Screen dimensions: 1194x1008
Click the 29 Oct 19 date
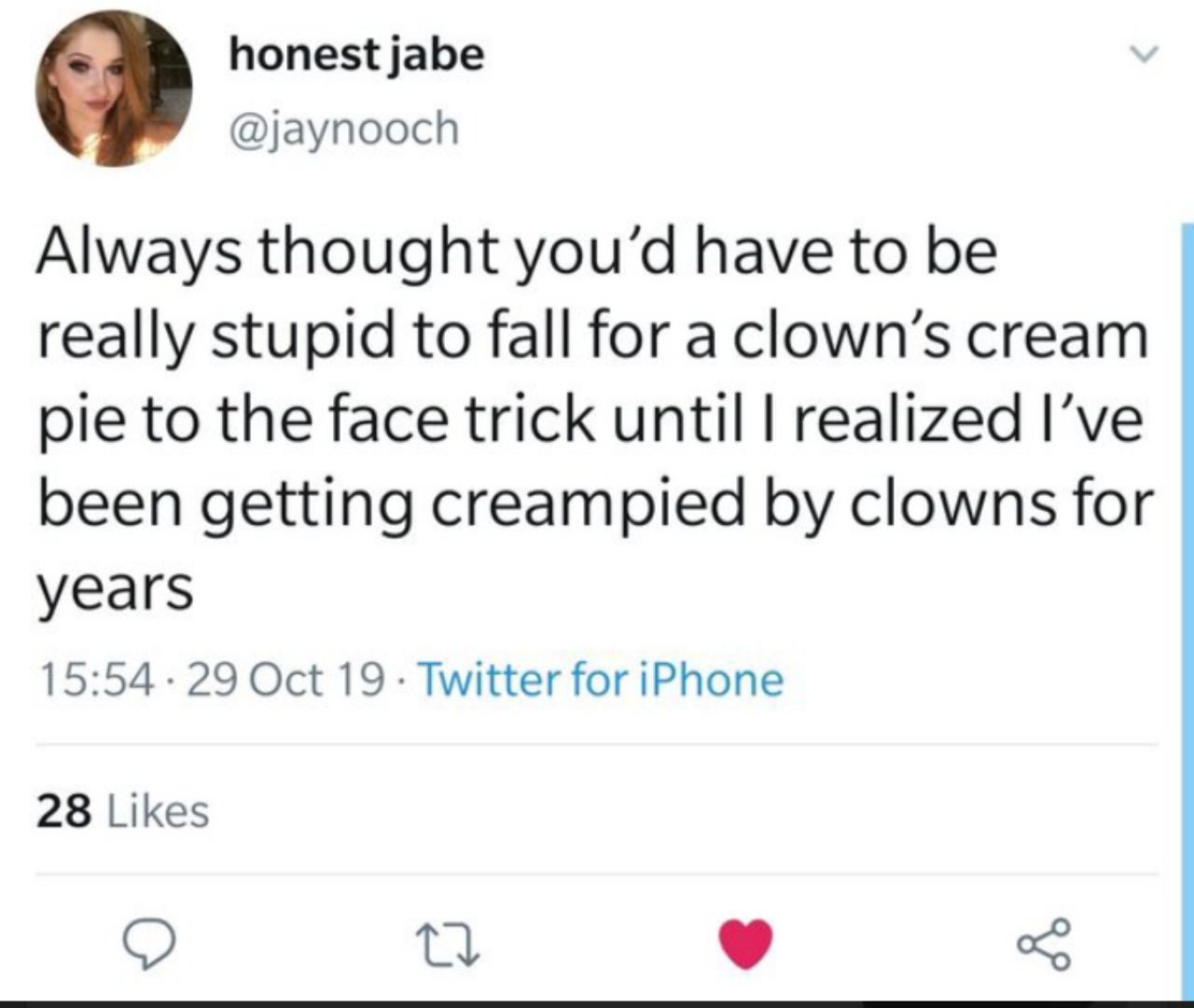coord(285,680)
